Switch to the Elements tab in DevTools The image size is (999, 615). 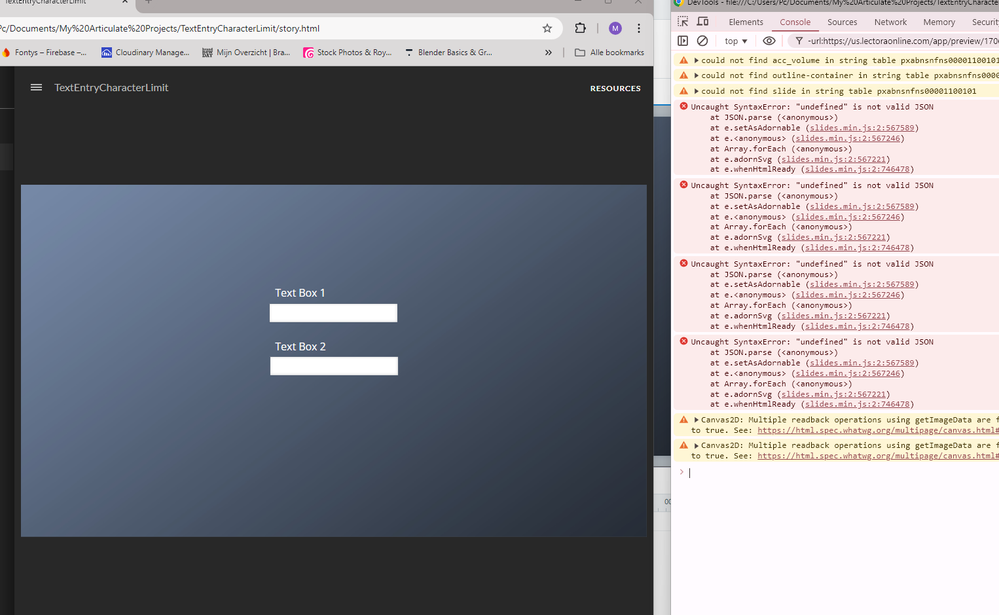tap(746, 22)
